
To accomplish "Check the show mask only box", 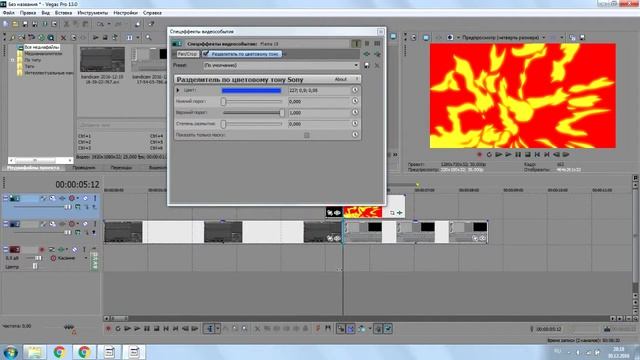I will (307, 135).
